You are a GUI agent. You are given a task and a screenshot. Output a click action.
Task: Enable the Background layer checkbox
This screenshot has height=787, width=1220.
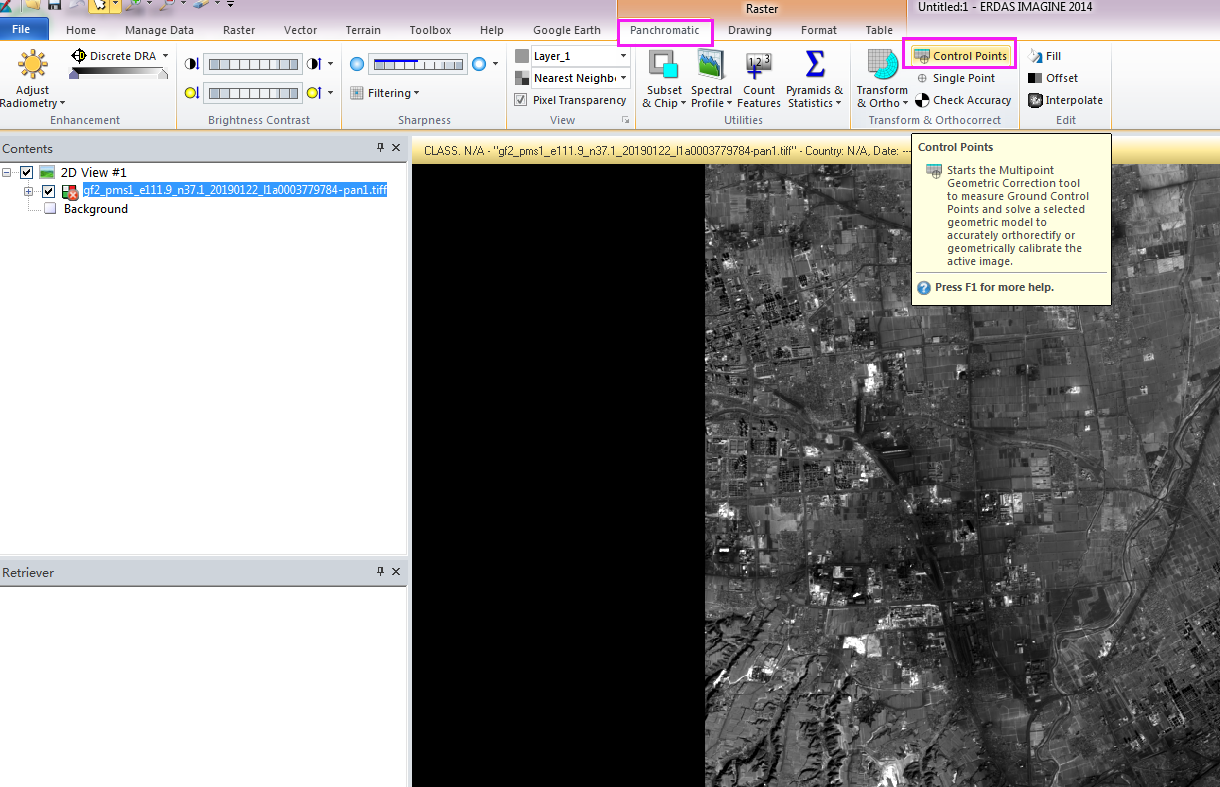[x=50, y=209]
